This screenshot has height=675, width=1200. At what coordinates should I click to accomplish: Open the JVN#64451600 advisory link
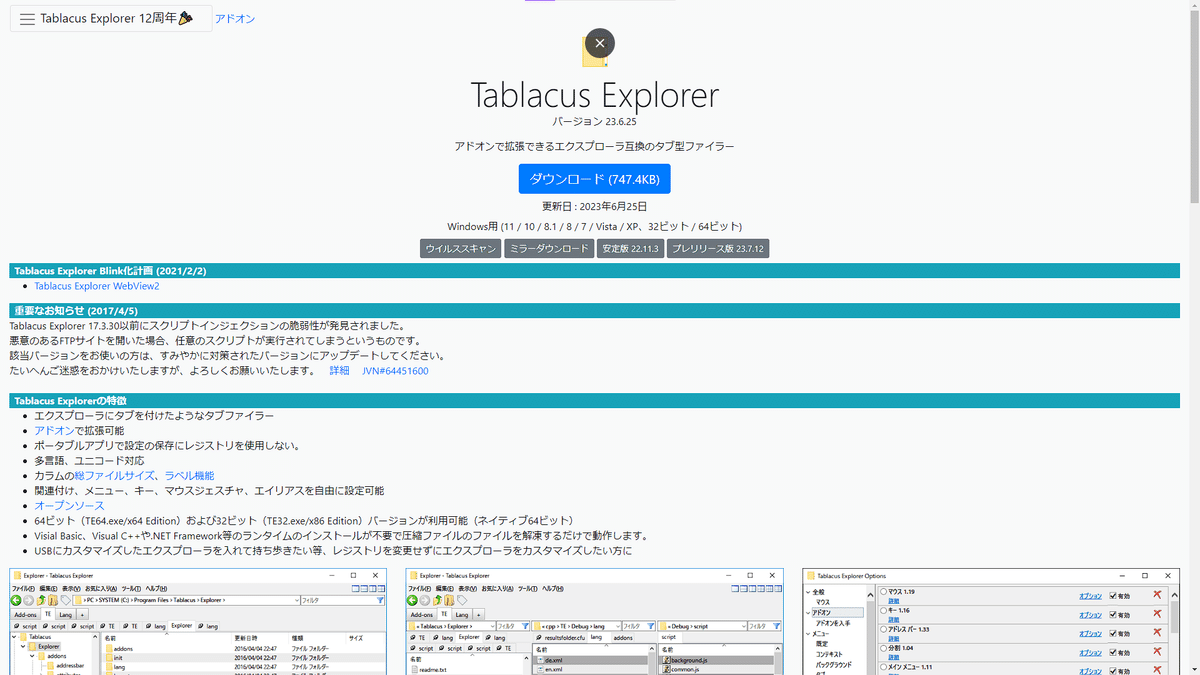coord(395,371)
